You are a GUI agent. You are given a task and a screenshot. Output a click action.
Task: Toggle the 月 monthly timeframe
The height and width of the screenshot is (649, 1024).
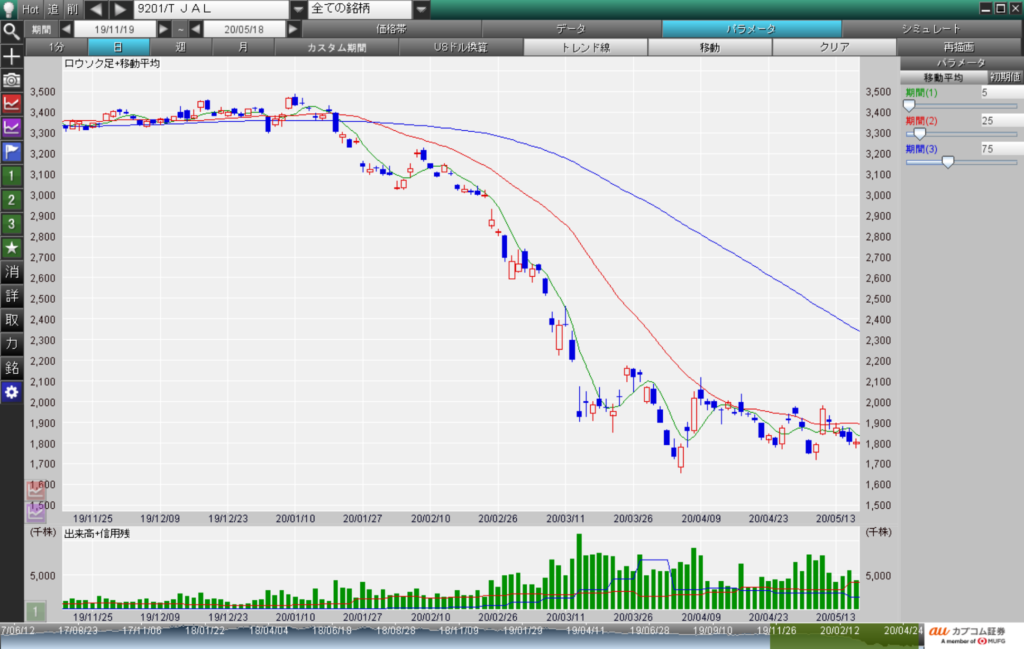[x=243, y=47]
